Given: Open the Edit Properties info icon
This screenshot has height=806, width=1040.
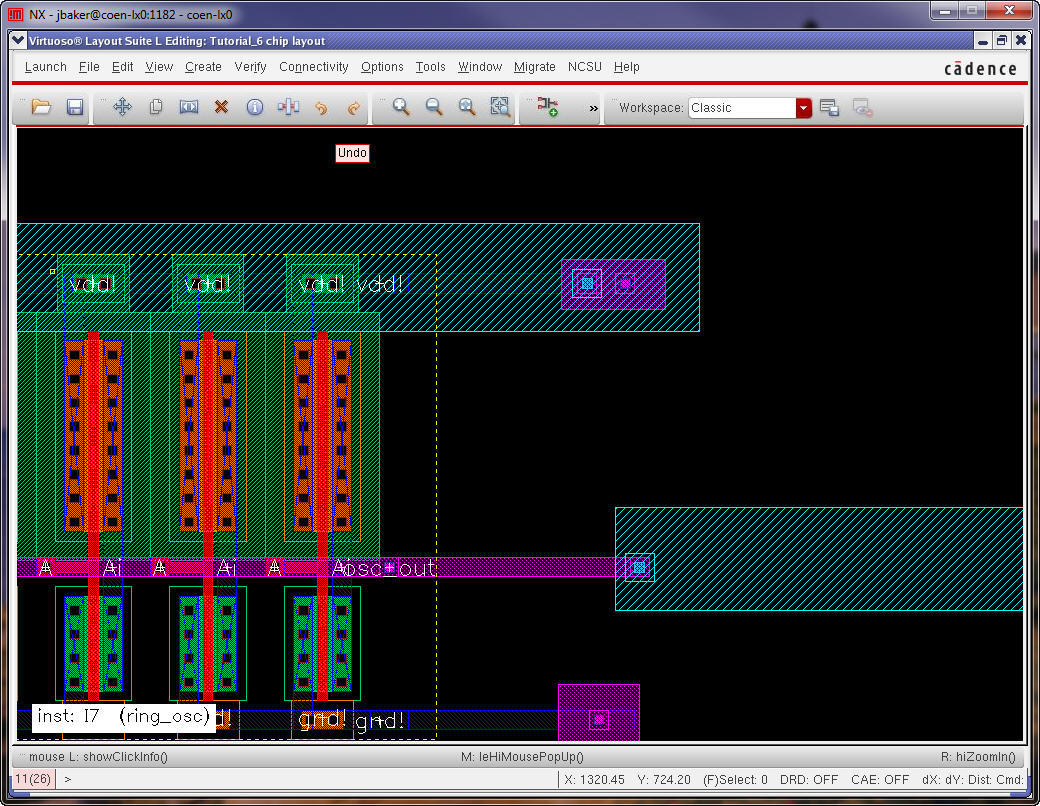Looking at the screenshot, I should coord(255,107).
